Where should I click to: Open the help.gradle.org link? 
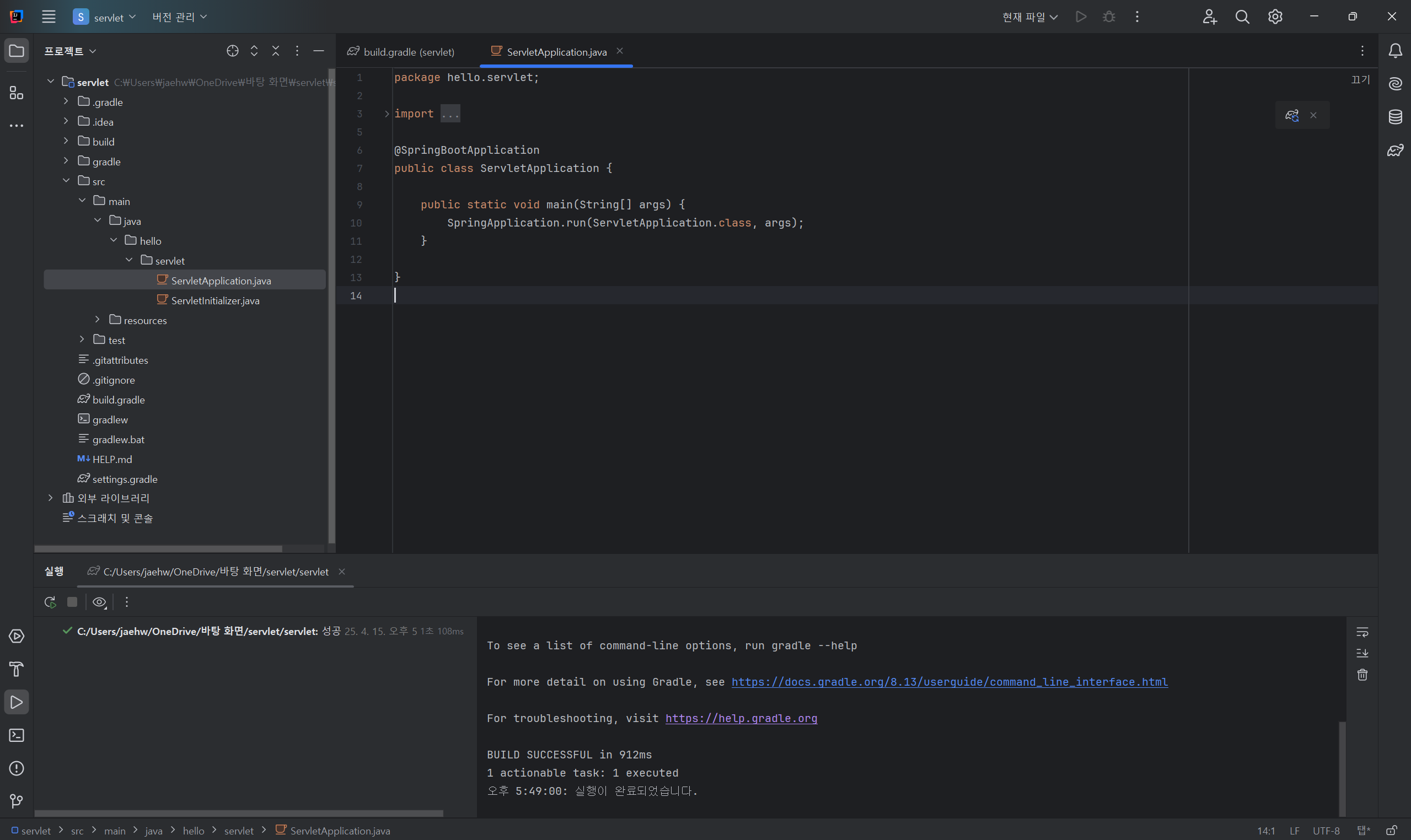point(741,718)
